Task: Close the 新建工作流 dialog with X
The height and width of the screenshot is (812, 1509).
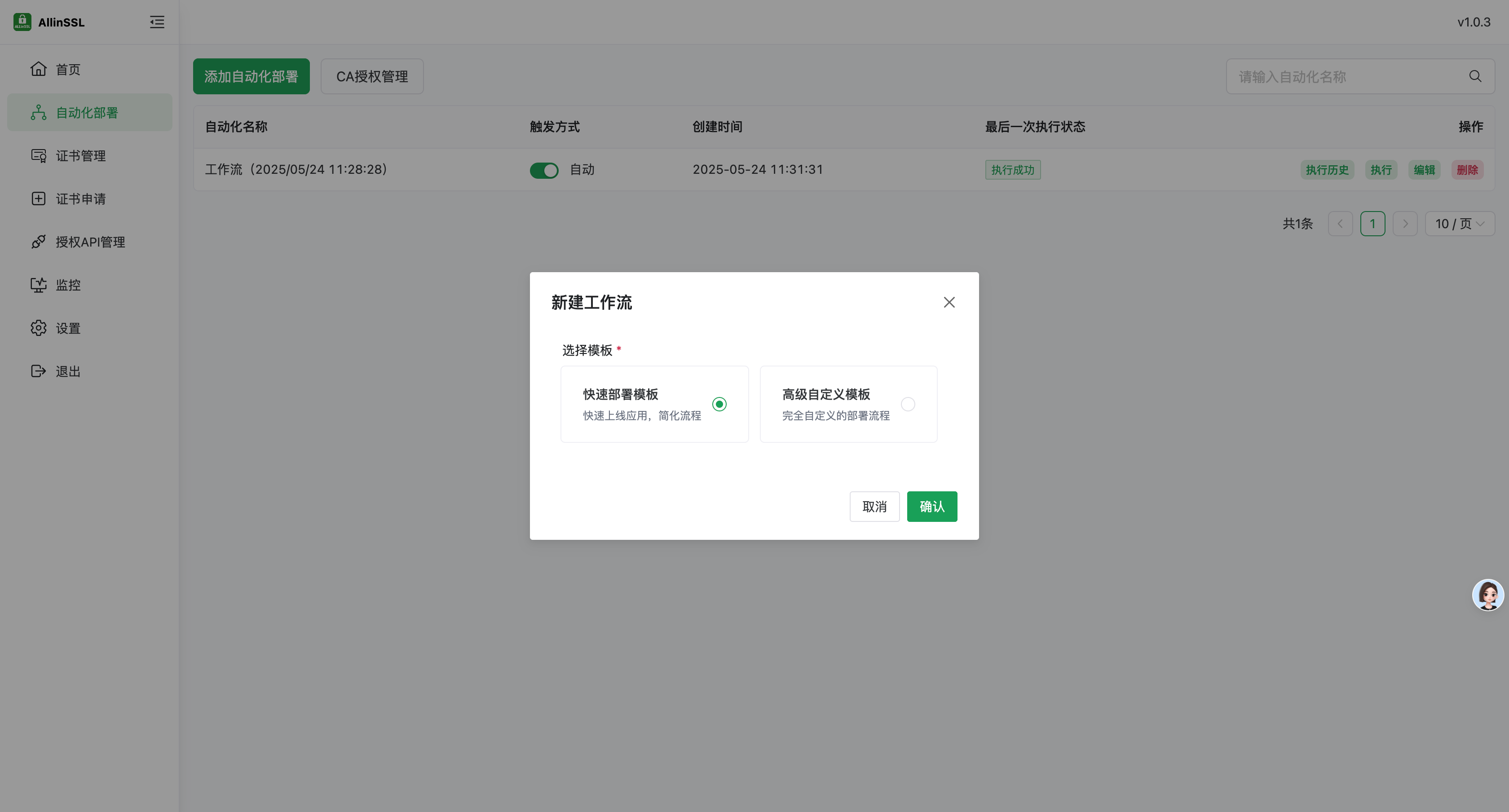Action: [x=949, y=302]
